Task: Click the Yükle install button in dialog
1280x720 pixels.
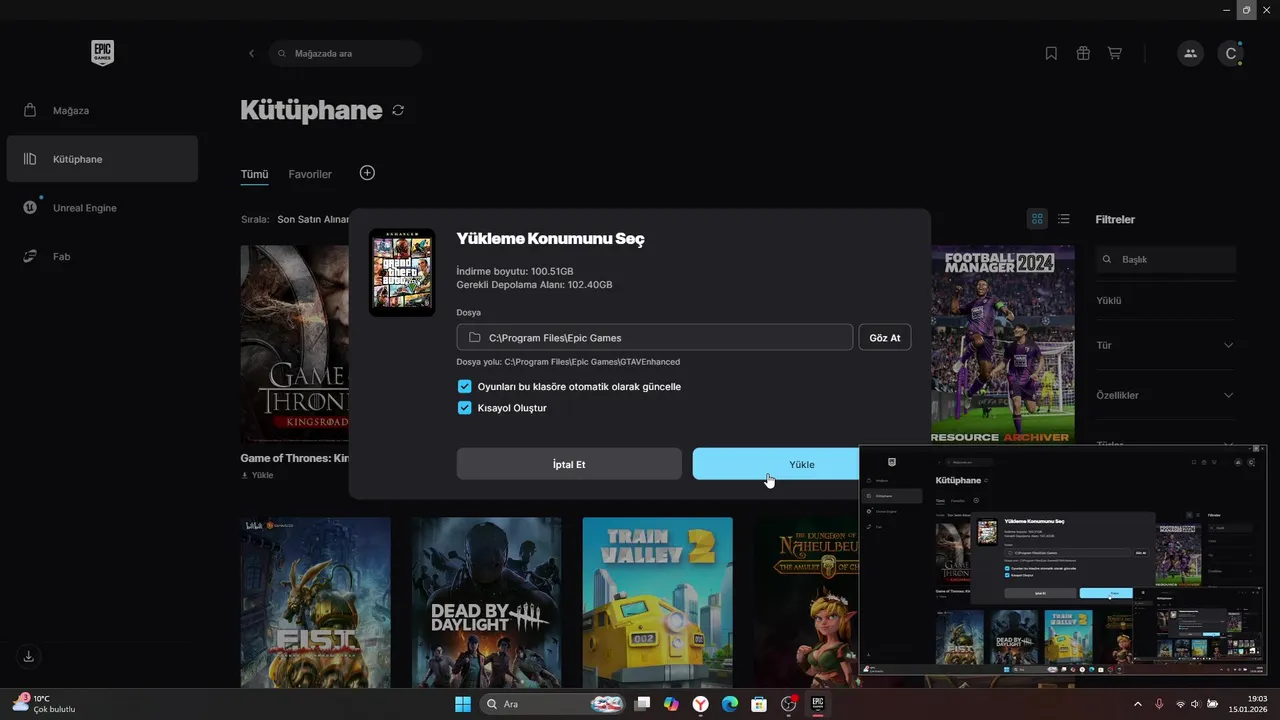Action: pyautogui.click(x=775, y=464)
